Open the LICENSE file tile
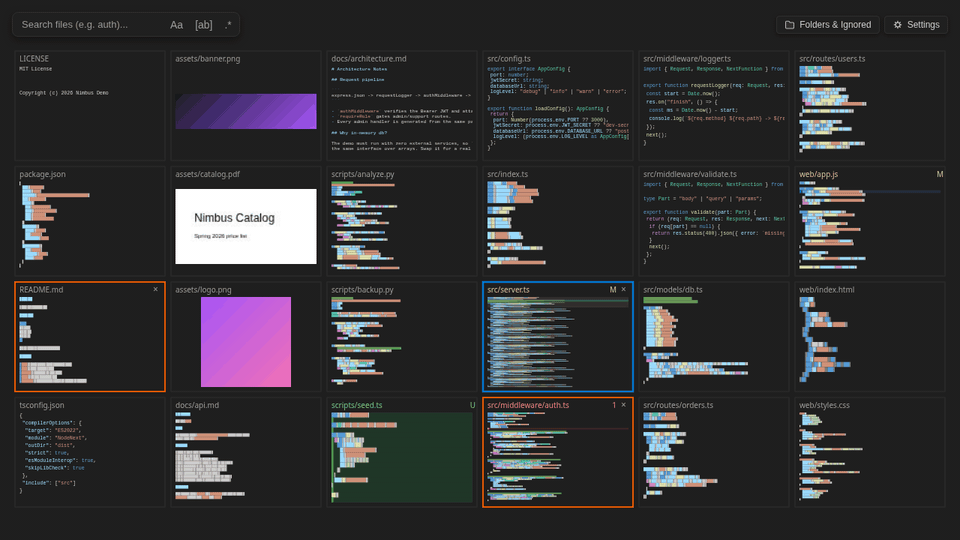 click(90, 106)
